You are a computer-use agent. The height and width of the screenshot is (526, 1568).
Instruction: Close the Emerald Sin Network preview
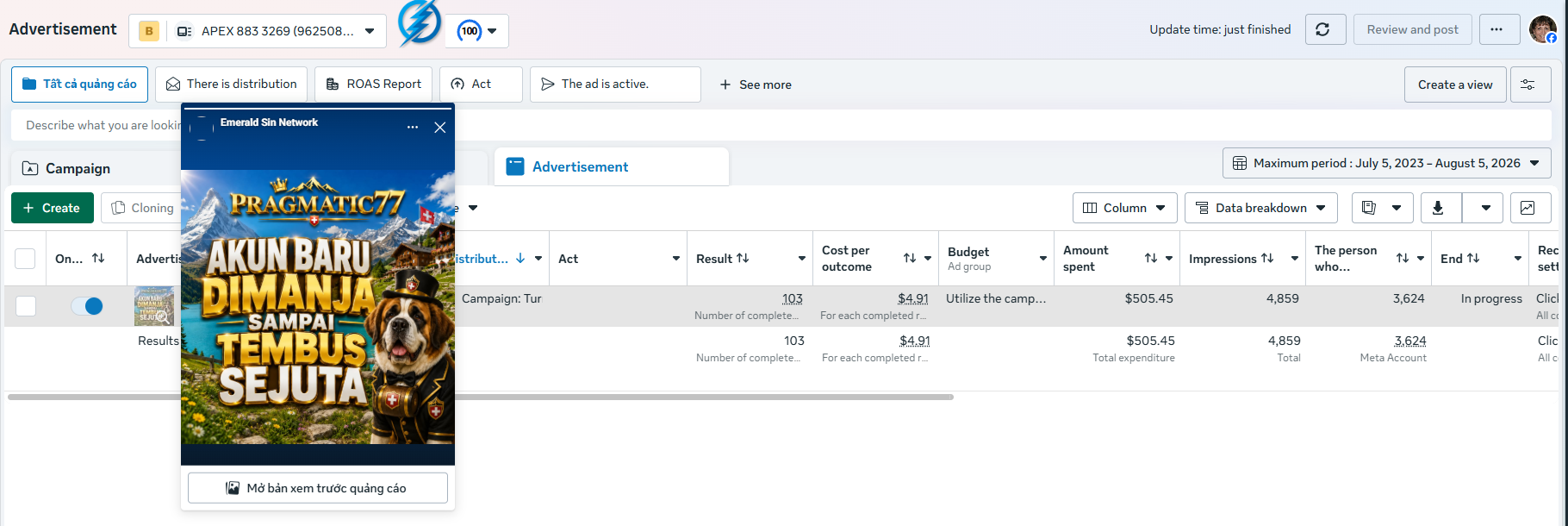pos(439,128)
